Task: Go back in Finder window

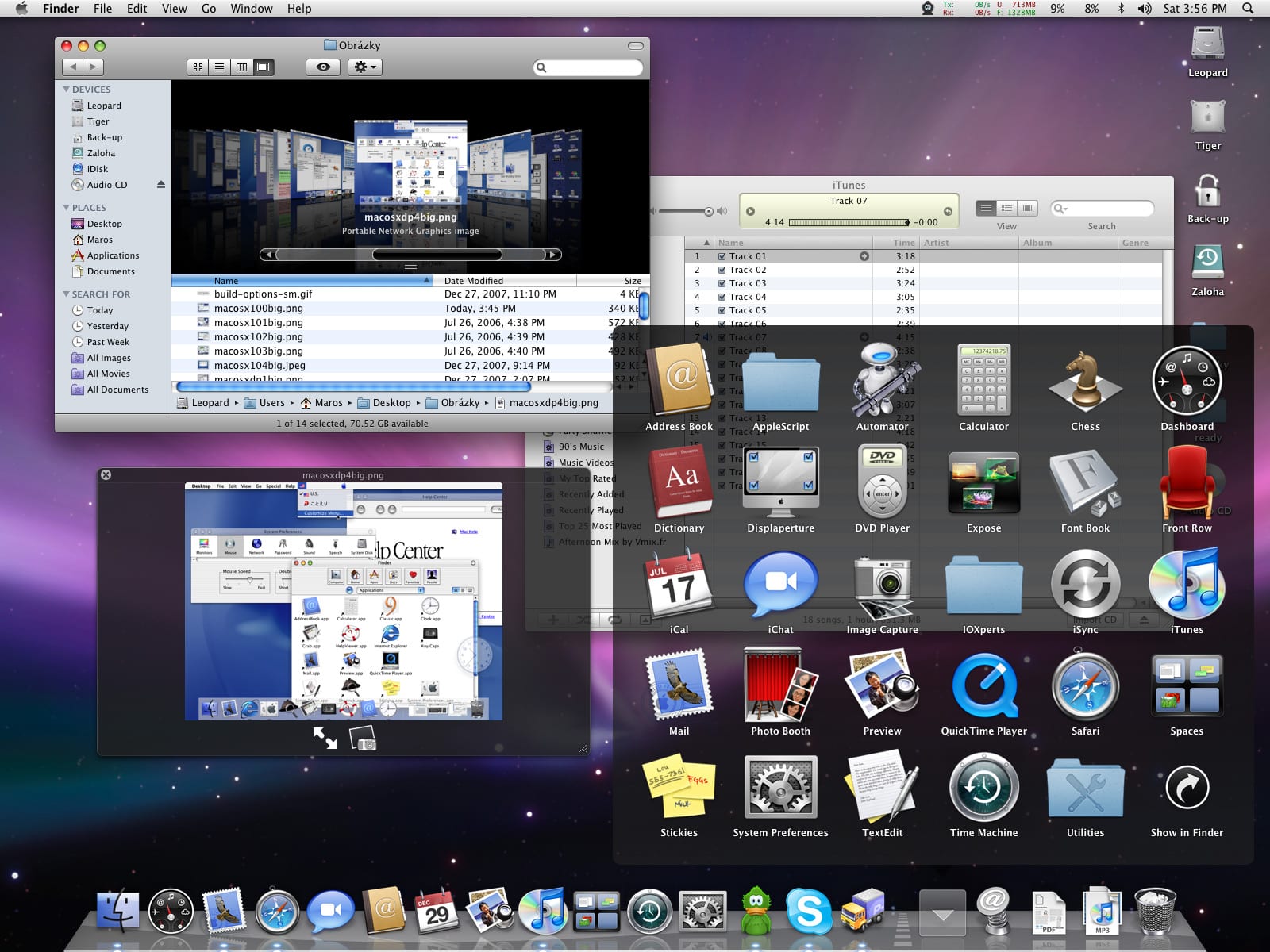Action: (x=72, y=67)
